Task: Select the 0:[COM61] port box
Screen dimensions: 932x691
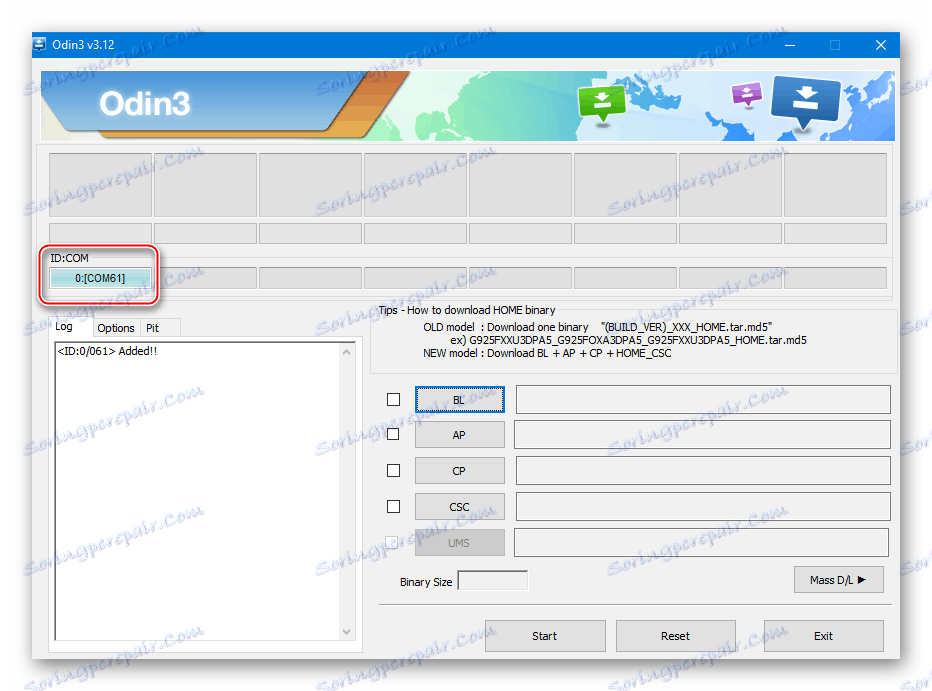Action: click(x=100, y=277)
